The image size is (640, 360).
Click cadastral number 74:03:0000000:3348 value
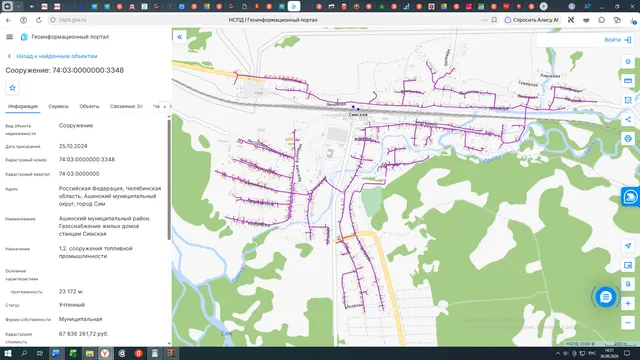coord(87,160)
